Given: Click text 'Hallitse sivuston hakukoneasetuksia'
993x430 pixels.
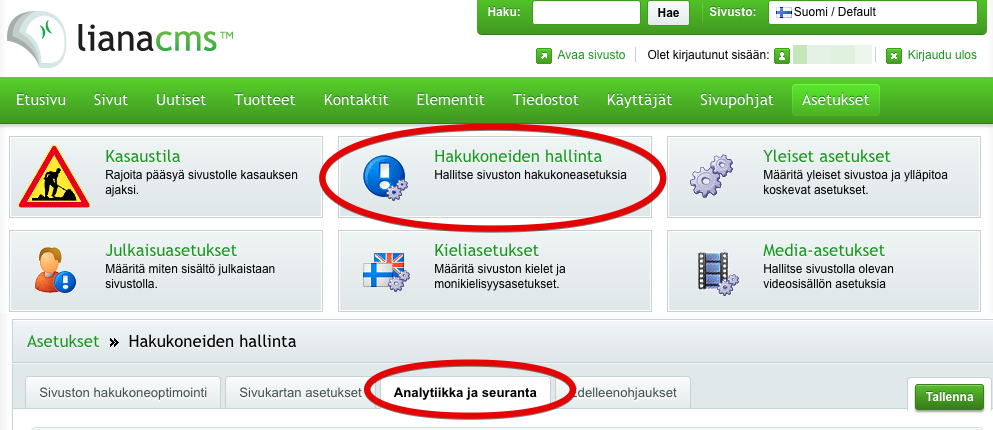Looking at the screenshot, I should 531,175.
